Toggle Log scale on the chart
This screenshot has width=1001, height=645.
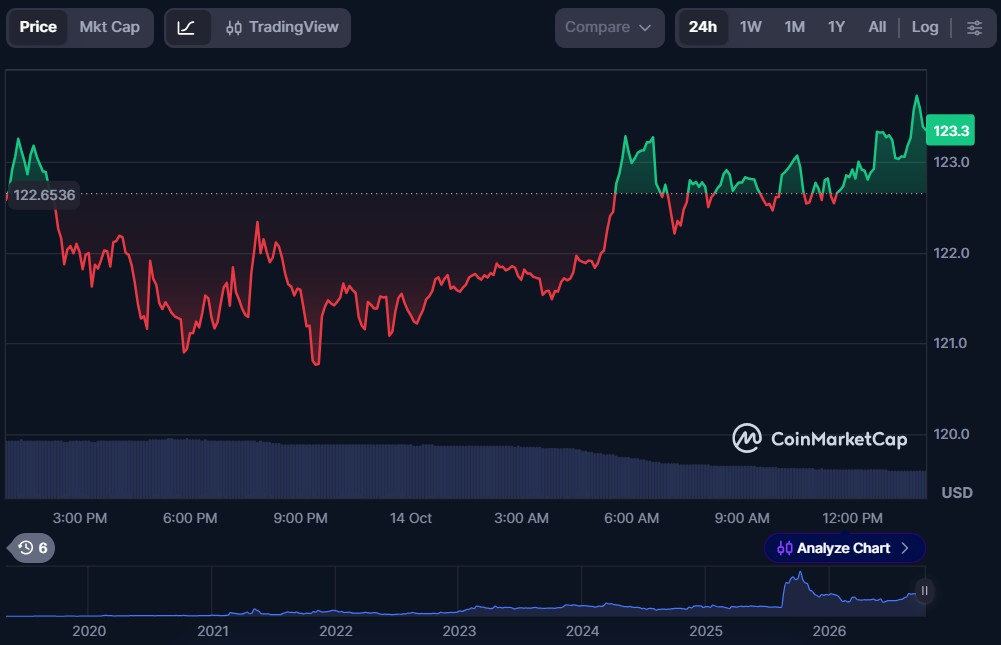[x=925, y=27]
